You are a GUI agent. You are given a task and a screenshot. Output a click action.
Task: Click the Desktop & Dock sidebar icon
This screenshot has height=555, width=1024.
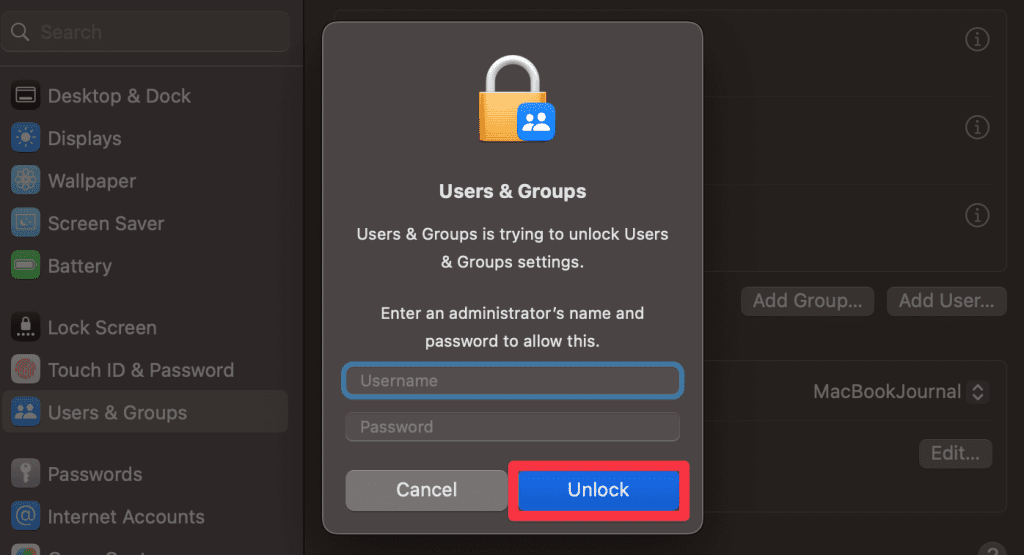25,96
